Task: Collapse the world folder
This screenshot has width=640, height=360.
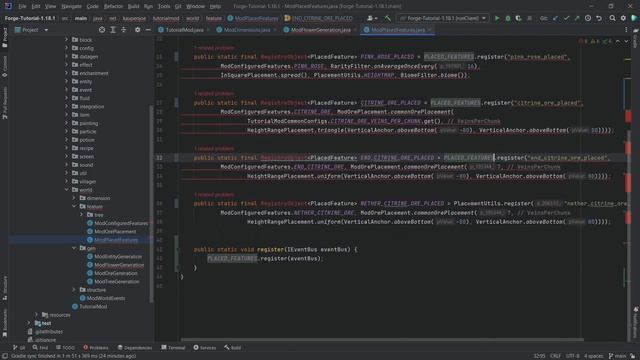Action: point(67,190)
